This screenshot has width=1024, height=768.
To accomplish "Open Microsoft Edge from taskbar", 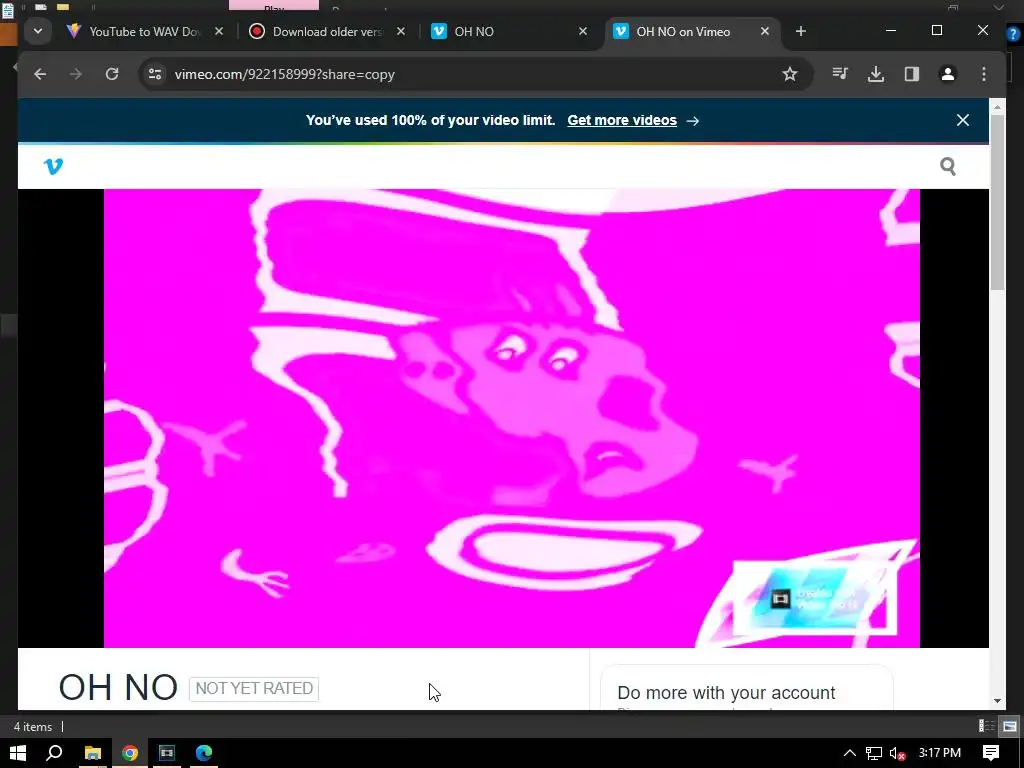I will 204,753.
